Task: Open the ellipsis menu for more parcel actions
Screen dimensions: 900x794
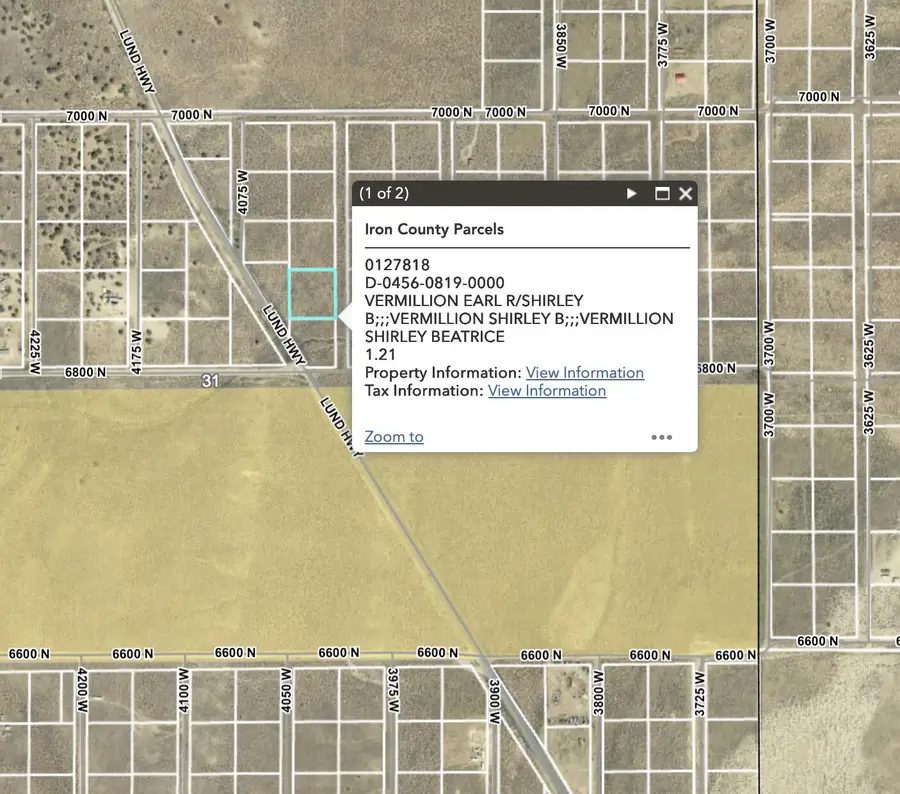Action: pos(662,437)
